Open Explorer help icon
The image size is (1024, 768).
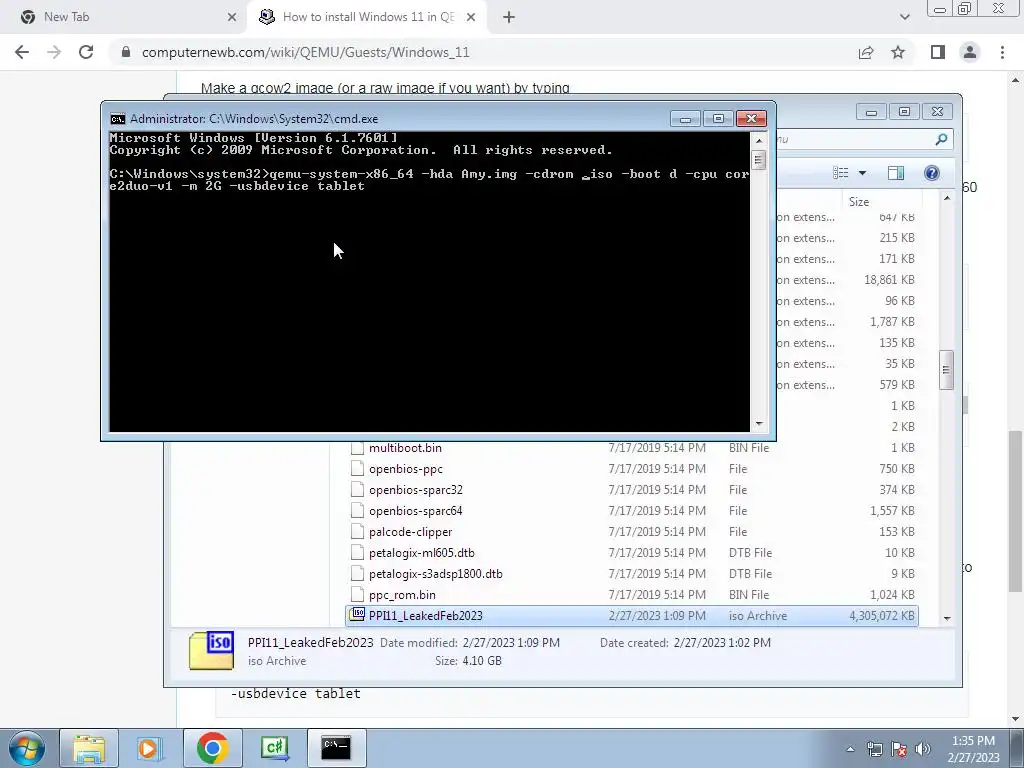point(932,173)
